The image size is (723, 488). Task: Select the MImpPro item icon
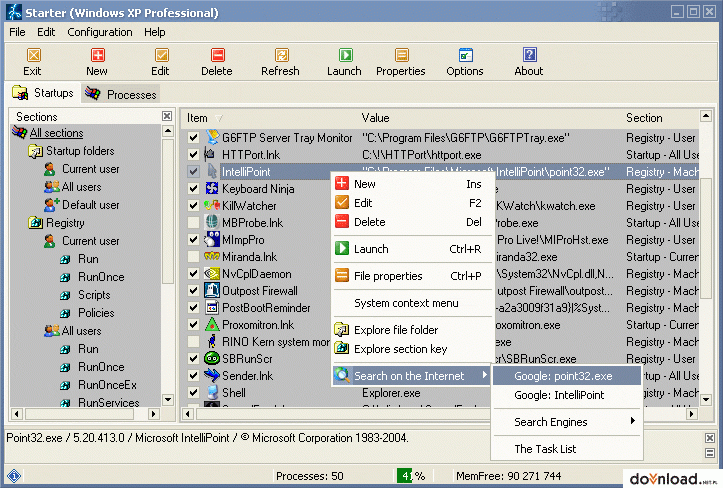click(x=212, y=239)
